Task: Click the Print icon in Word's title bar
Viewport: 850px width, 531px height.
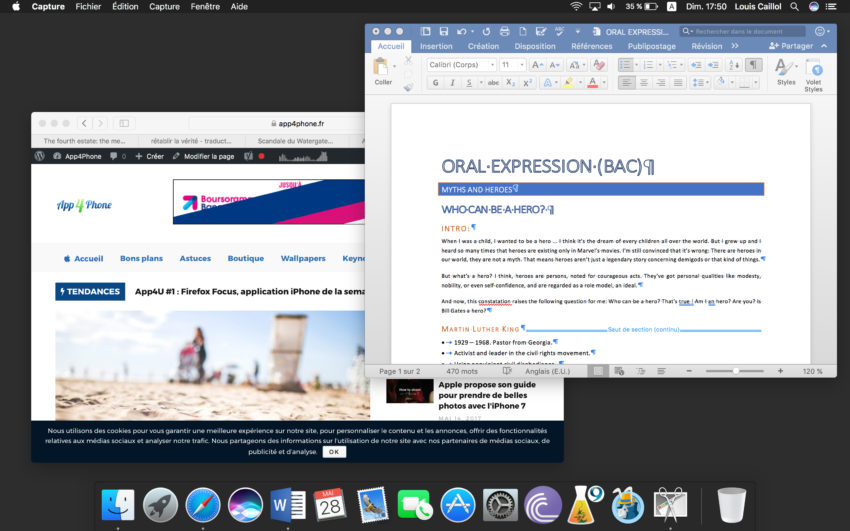Action: [x=505, y=31]
